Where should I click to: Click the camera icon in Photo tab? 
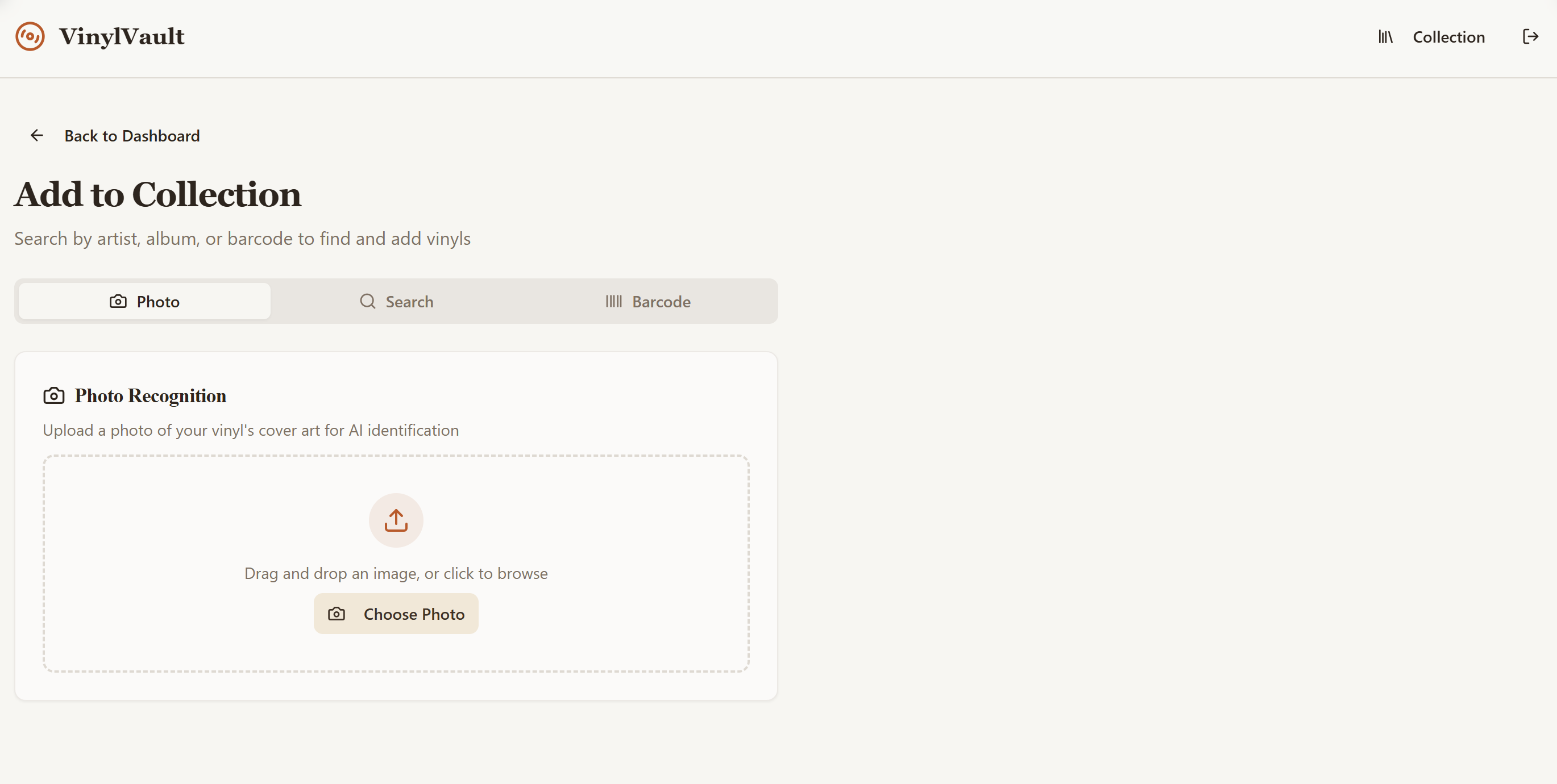point(118,302)
